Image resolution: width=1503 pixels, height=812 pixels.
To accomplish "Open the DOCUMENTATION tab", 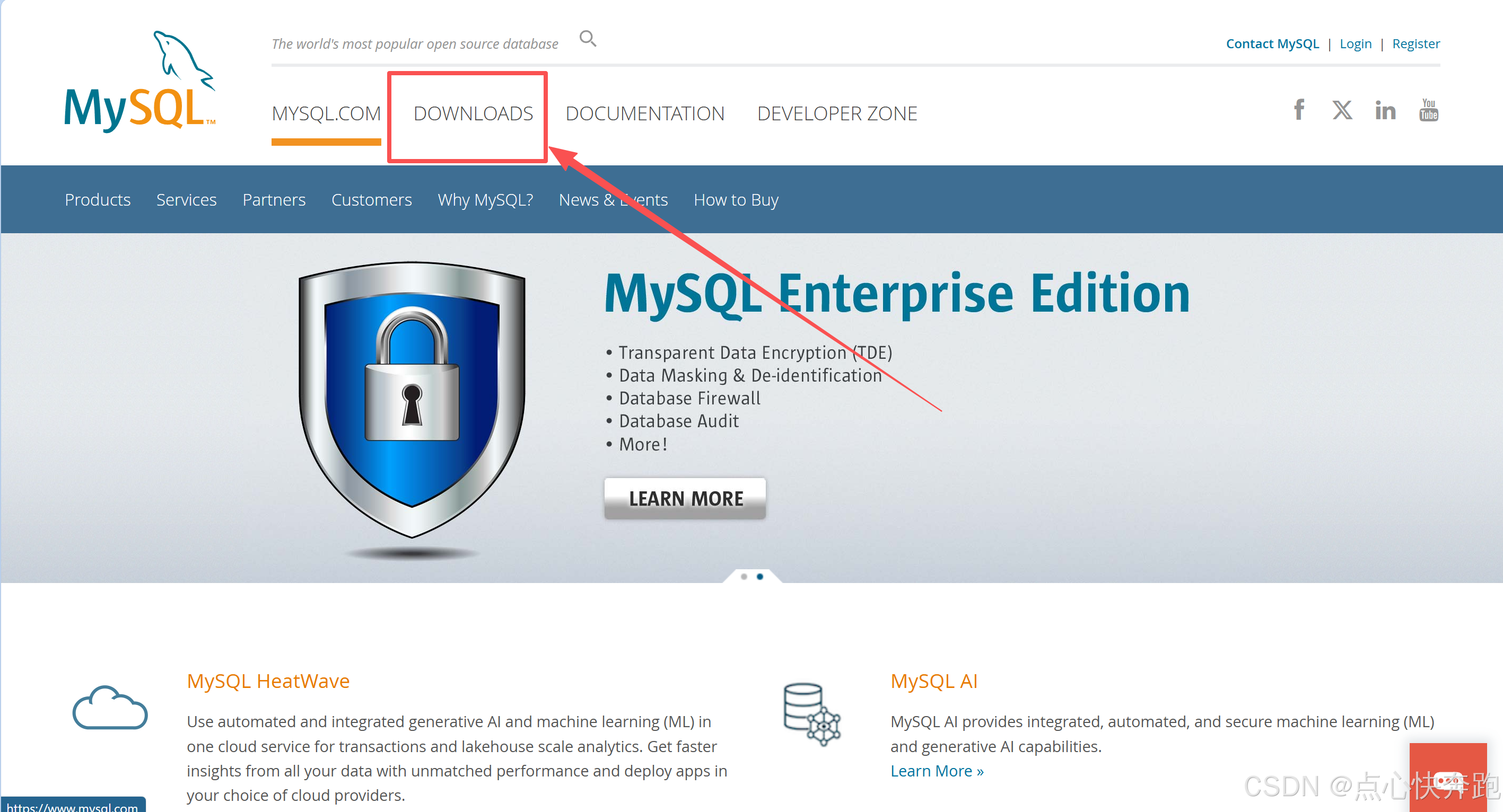I will click(645, 113).
